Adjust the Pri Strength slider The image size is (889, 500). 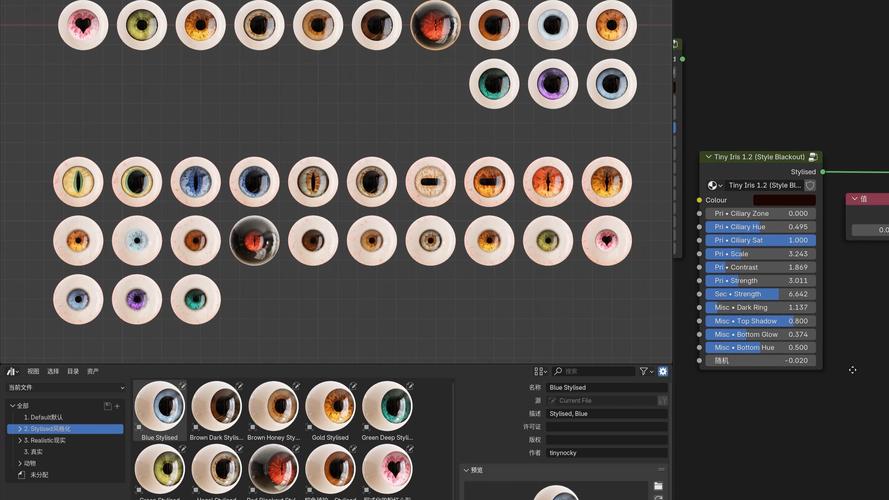pyautogui.click(x=760, y=281)
